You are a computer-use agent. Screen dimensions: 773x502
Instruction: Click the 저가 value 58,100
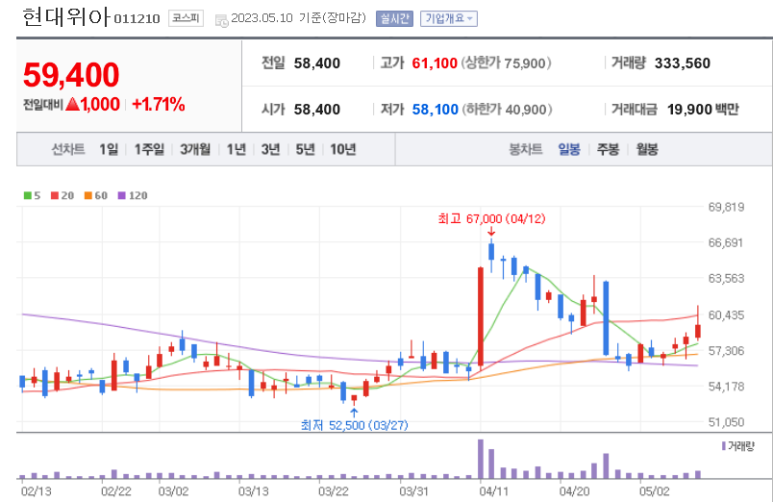point(435,109)
